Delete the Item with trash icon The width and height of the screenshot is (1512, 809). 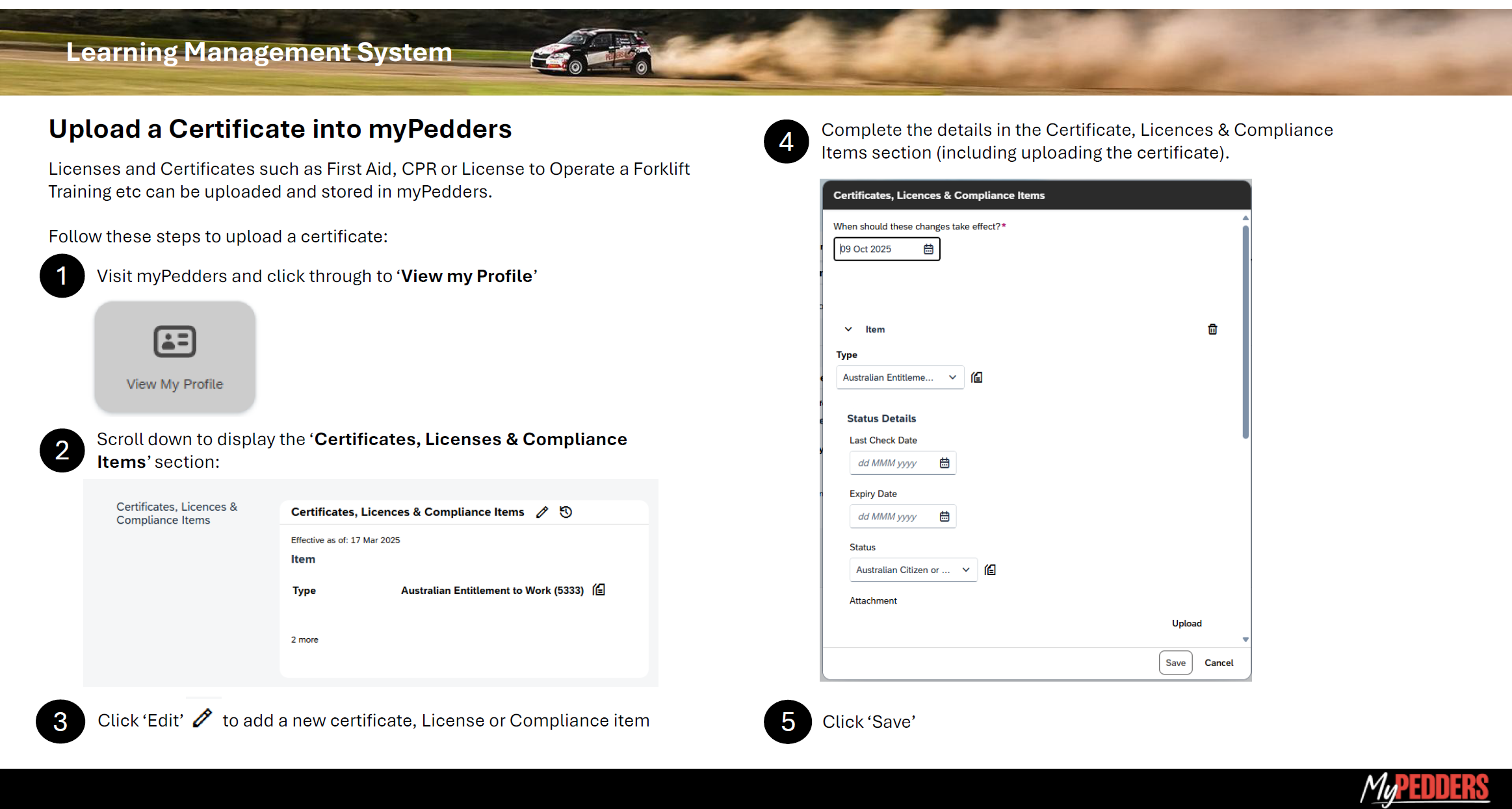coord(1212,329)
